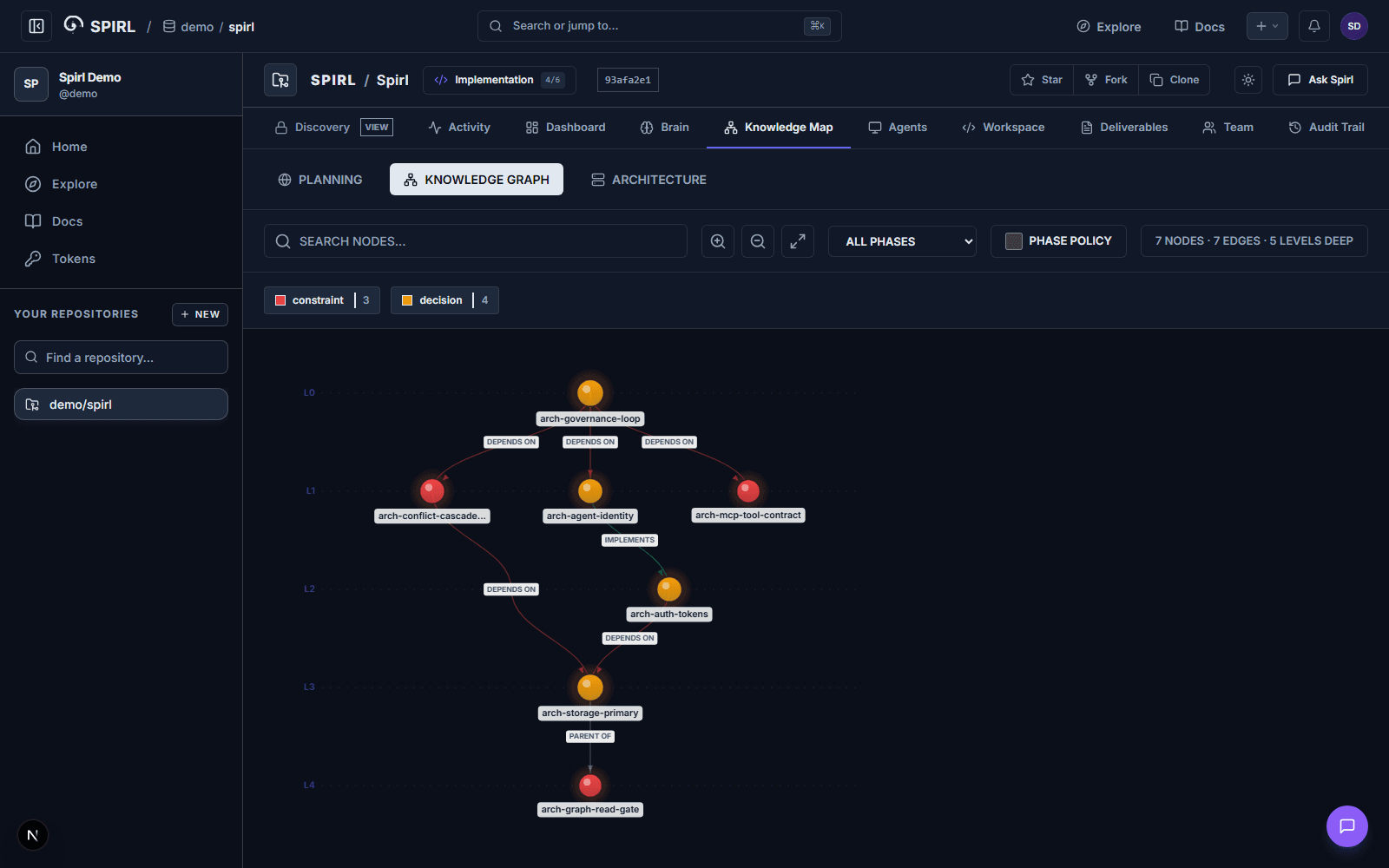
Task: Open Tokens in the sidebar
Action: coord(121,259)
